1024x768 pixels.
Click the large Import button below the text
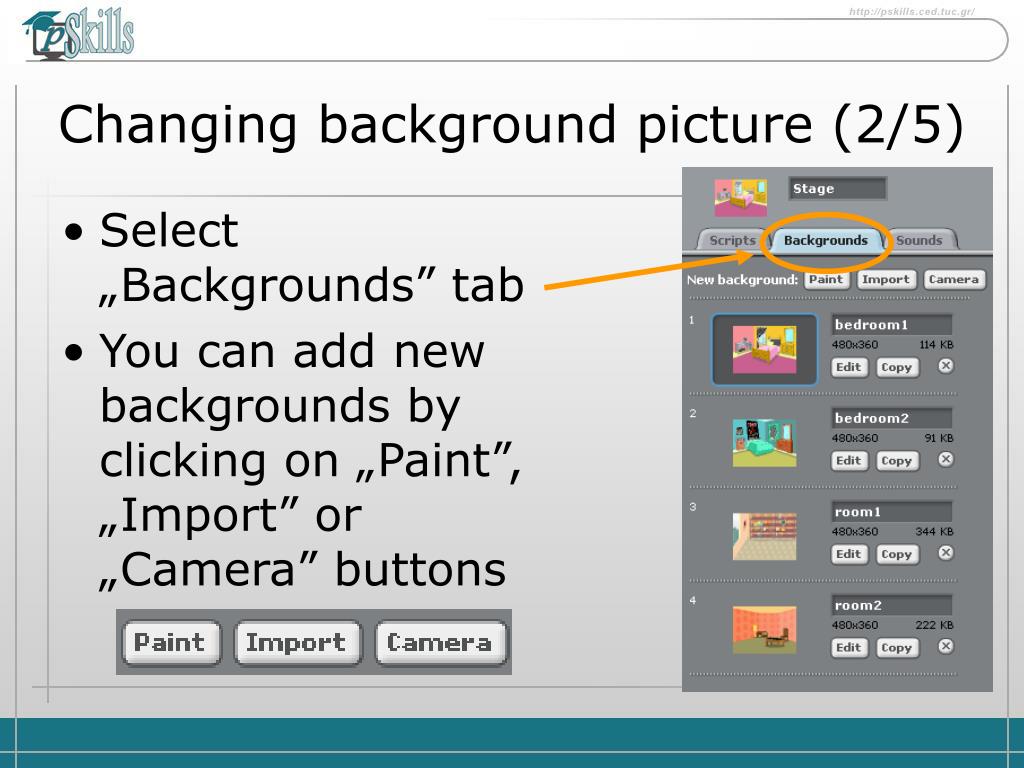pyautogui.click(x=297, y=643)
